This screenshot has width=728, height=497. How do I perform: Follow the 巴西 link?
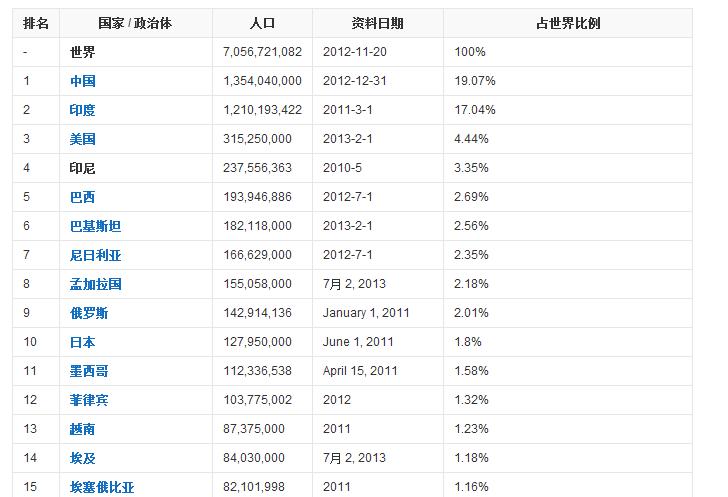[83, 197]
